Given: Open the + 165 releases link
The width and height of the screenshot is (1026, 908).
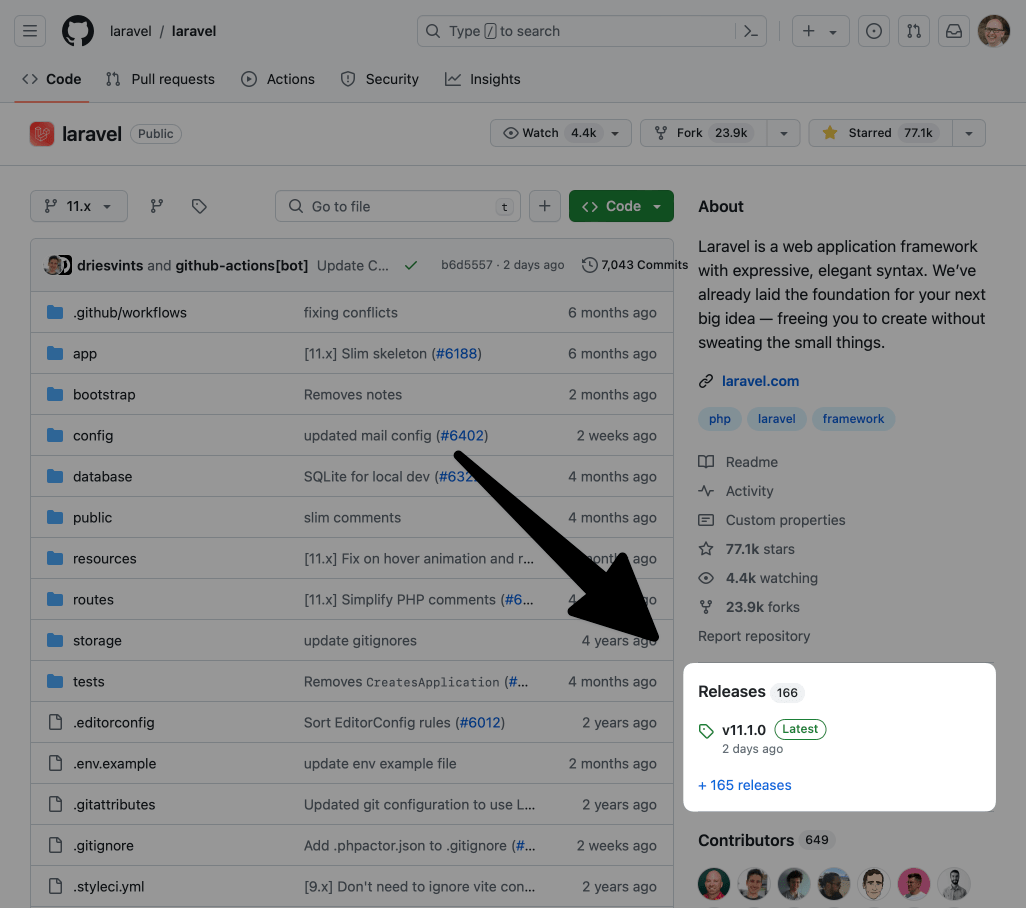Looking at the screenshot, I should (x=745, y=785).
